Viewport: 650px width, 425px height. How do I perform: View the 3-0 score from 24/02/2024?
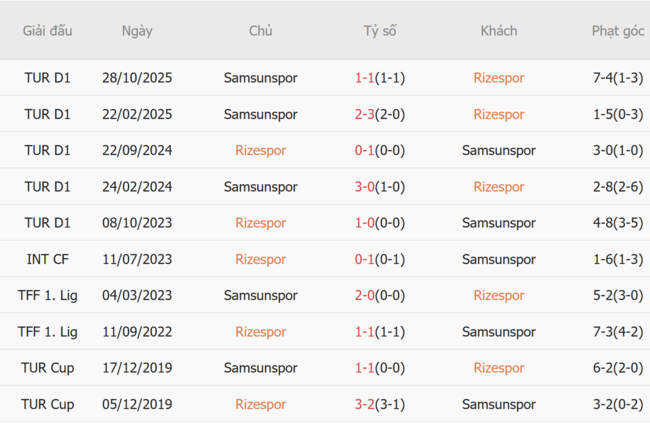pos(365,187)
